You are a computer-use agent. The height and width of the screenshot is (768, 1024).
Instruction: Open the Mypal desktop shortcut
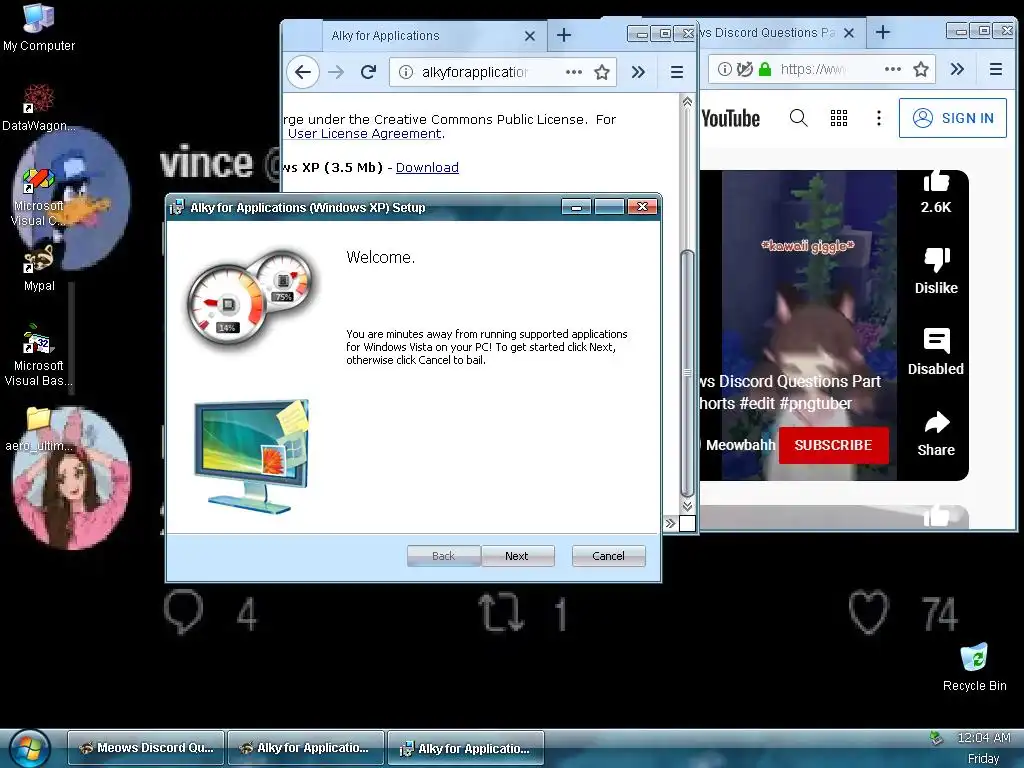(39, 268)
